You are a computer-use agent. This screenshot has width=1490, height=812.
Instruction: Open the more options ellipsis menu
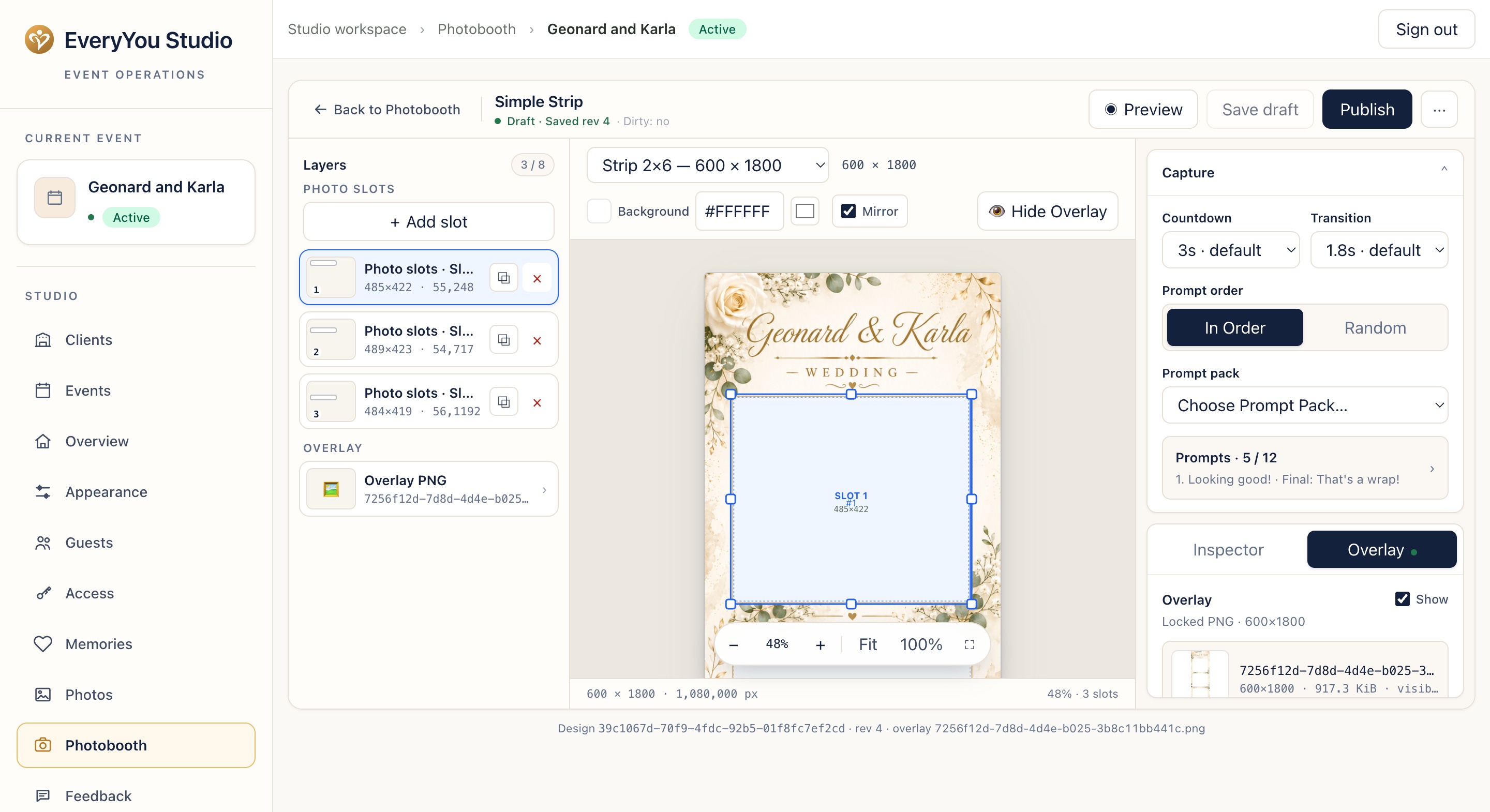click(1440, 109)
